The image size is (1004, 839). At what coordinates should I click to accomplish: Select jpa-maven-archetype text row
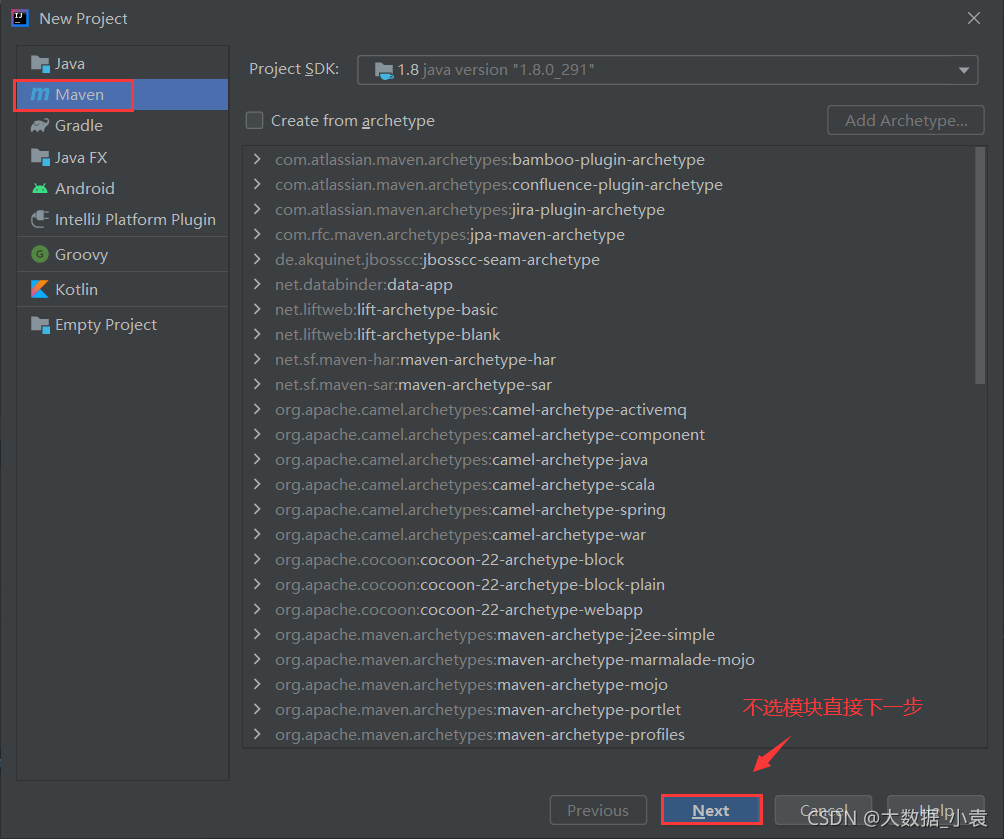click(x=449, y=235)
